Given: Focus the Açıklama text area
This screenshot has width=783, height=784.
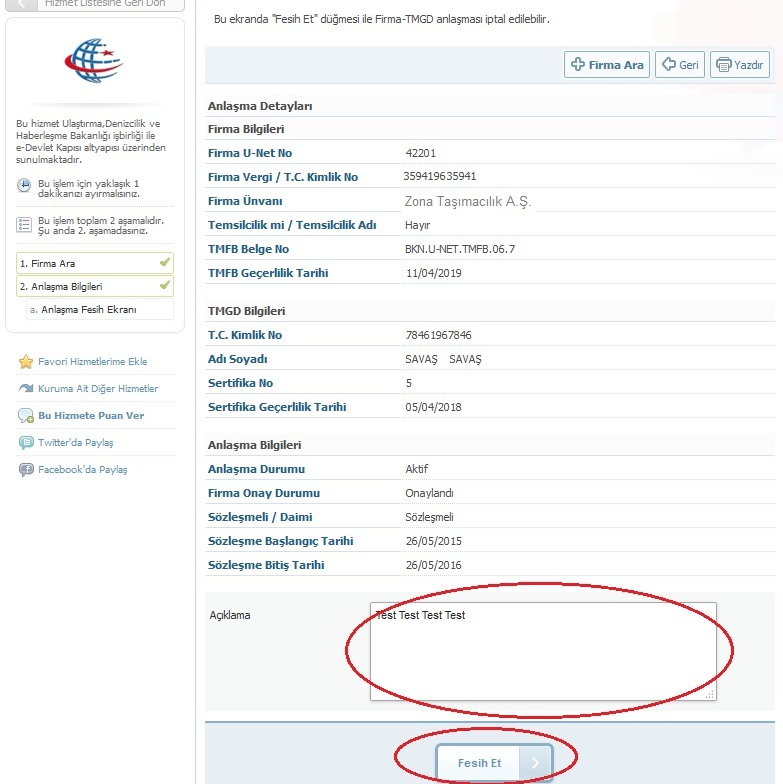Looking at the screenshot, I should [543, 650].
